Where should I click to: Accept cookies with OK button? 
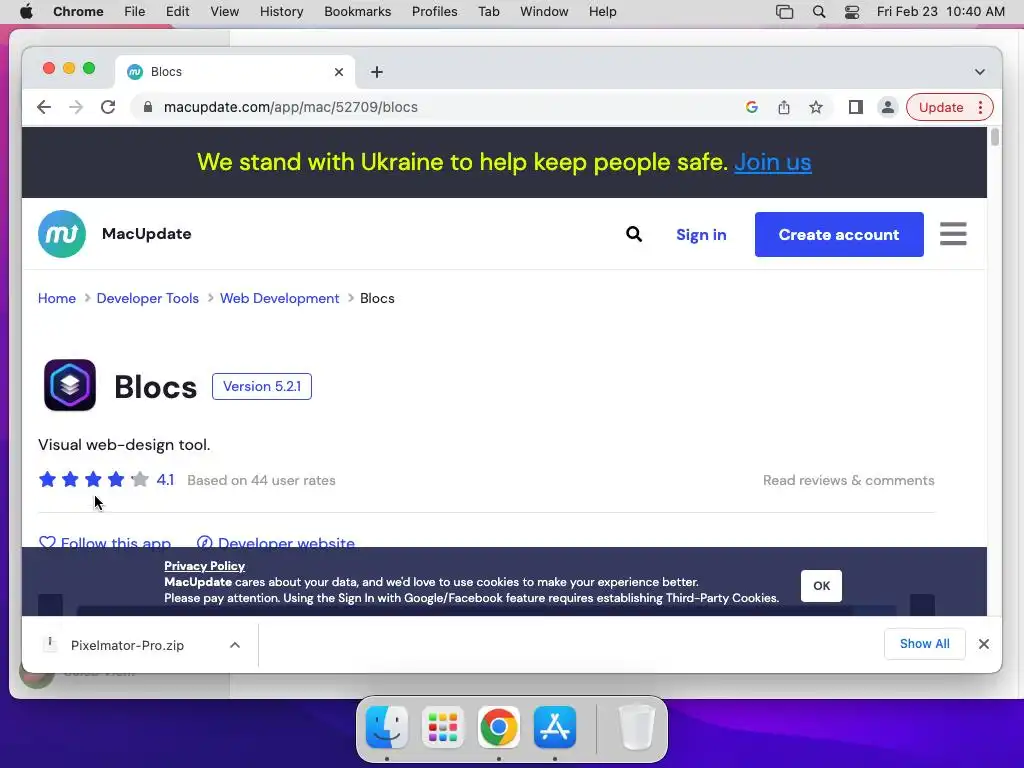(821, 586)
